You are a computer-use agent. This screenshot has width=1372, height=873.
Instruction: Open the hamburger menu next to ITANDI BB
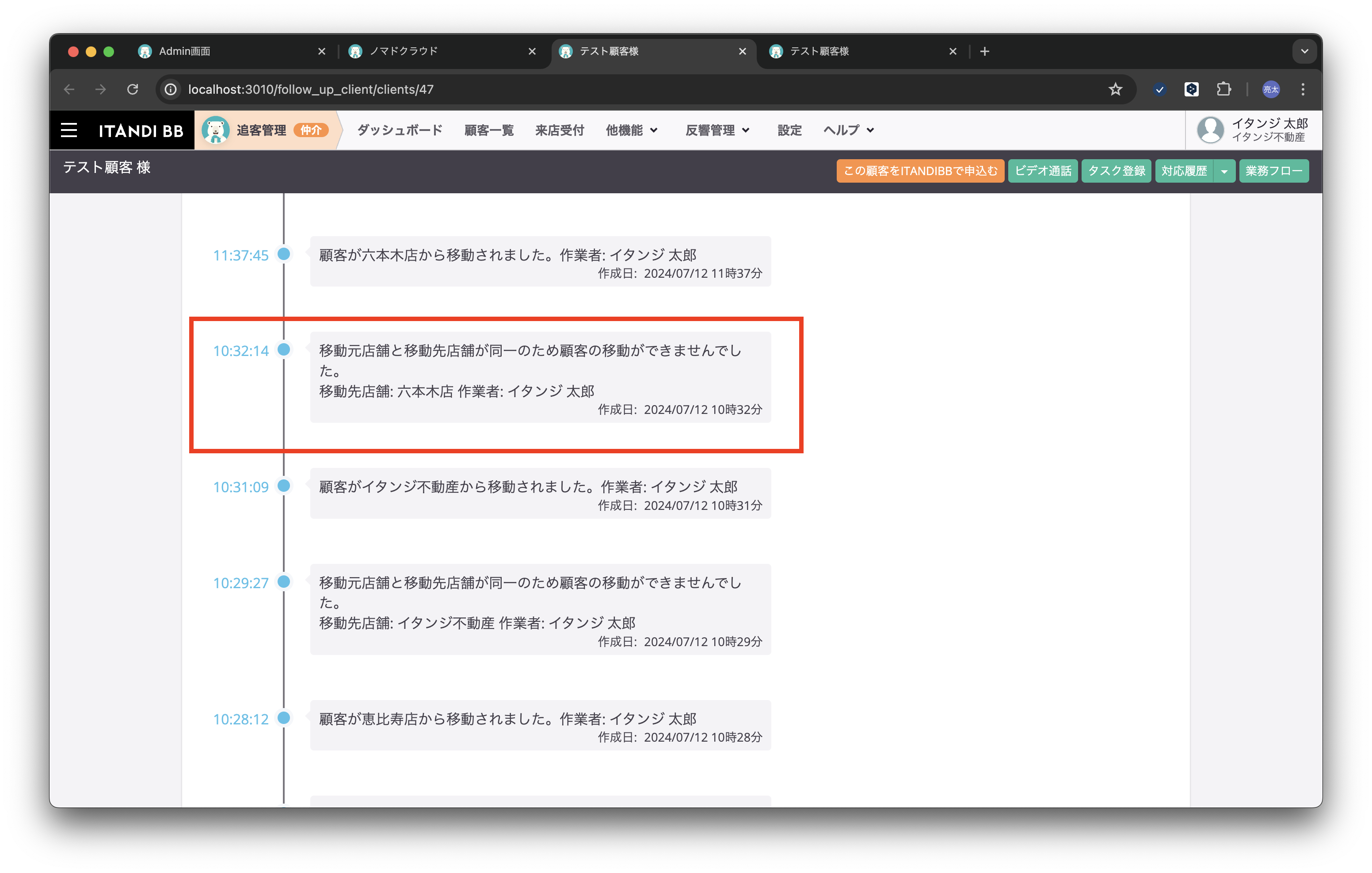pos(69,130)
